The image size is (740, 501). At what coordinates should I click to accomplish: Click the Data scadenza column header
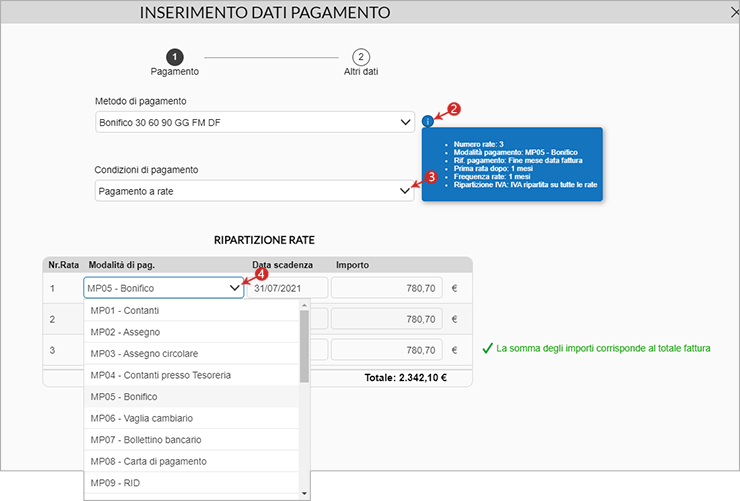coord(282,265)
